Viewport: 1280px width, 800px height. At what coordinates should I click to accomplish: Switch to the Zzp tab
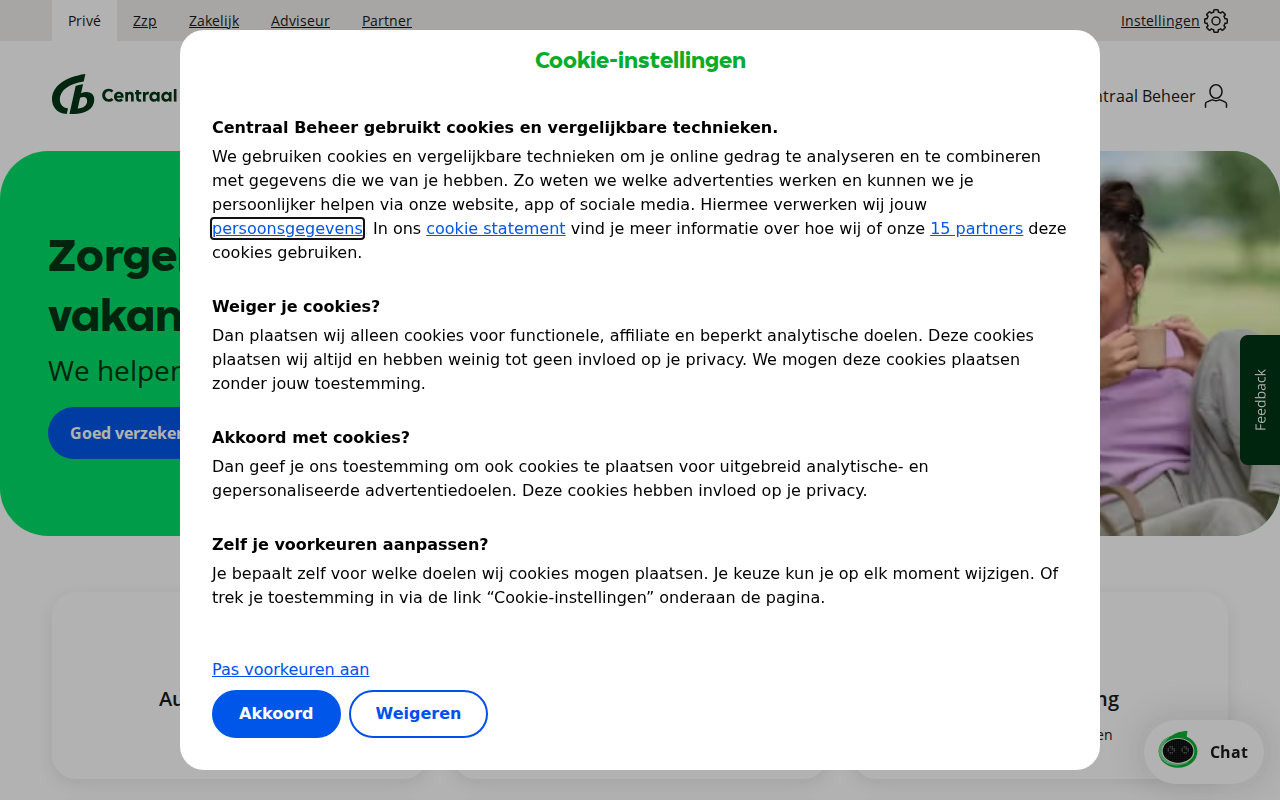145,21
